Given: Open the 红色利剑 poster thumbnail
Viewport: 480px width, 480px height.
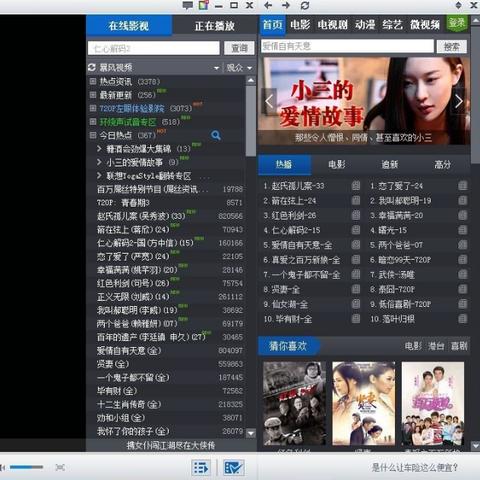Looking at the screenshot, I should [x=294, y=403].
